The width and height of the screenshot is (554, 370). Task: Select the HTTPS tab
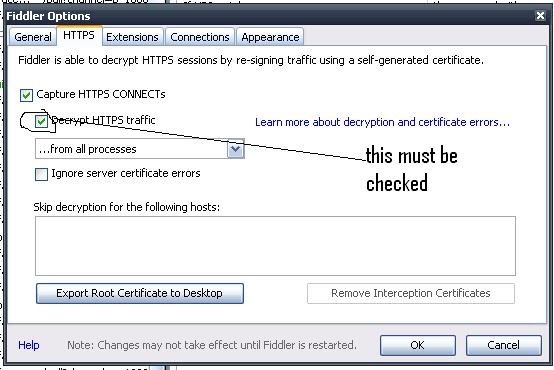79,35
